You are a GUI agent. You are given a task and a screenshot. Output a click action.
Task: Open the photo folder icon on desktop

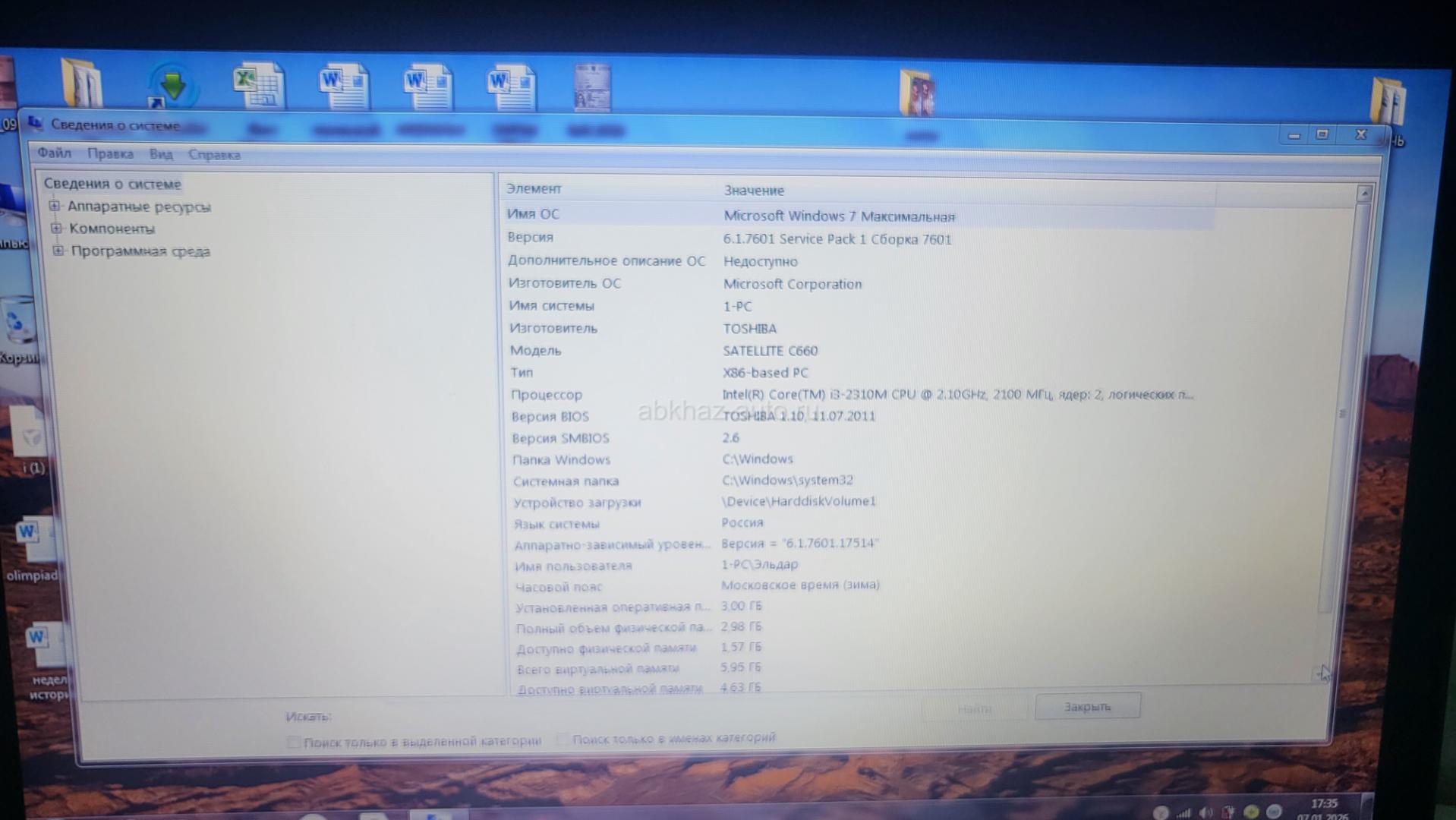click(917, 93)
